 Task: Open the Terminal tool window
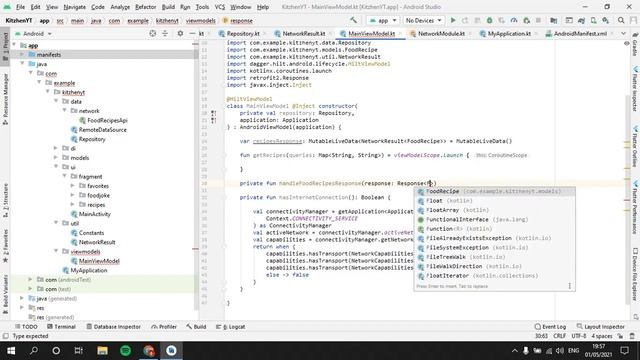click(x=61, y=327)
